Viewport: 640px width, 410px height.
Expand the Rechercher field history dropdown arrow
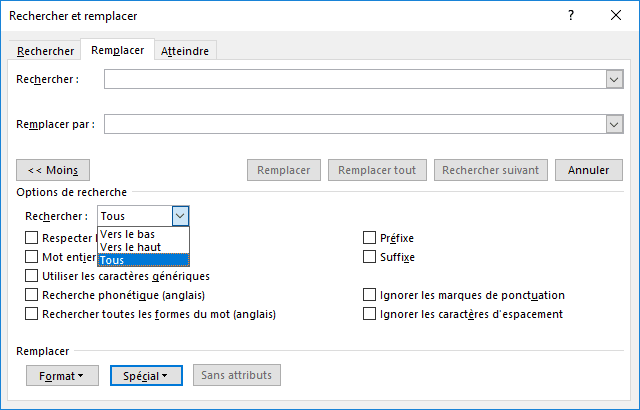tap(614, 79)
